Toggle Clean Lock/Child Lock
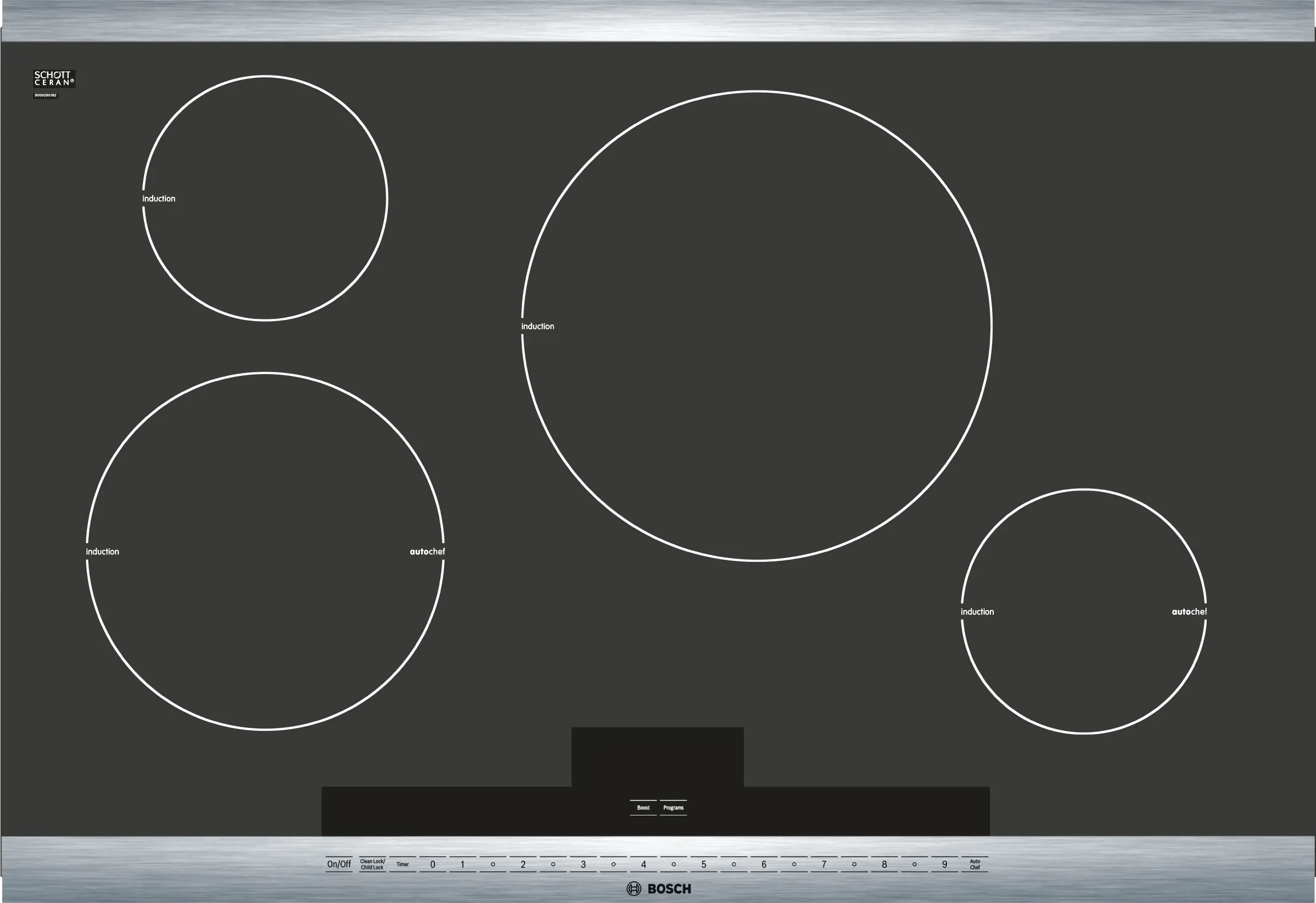Screen dimensions: 1316x903 click(x=372, y=864)
